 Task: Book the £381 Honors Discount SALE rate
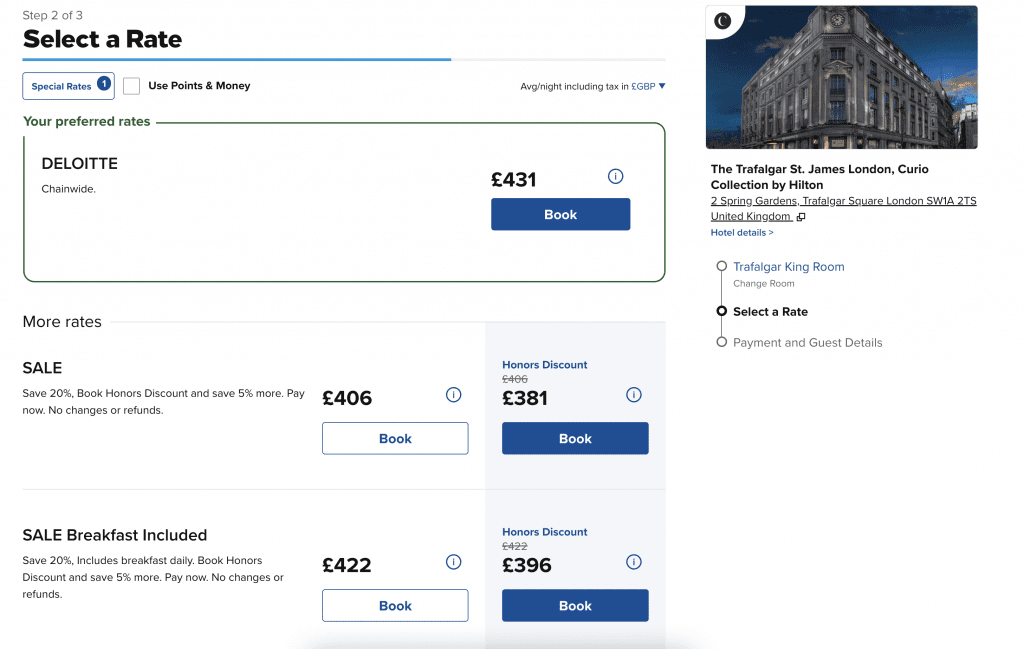point(575,439)
